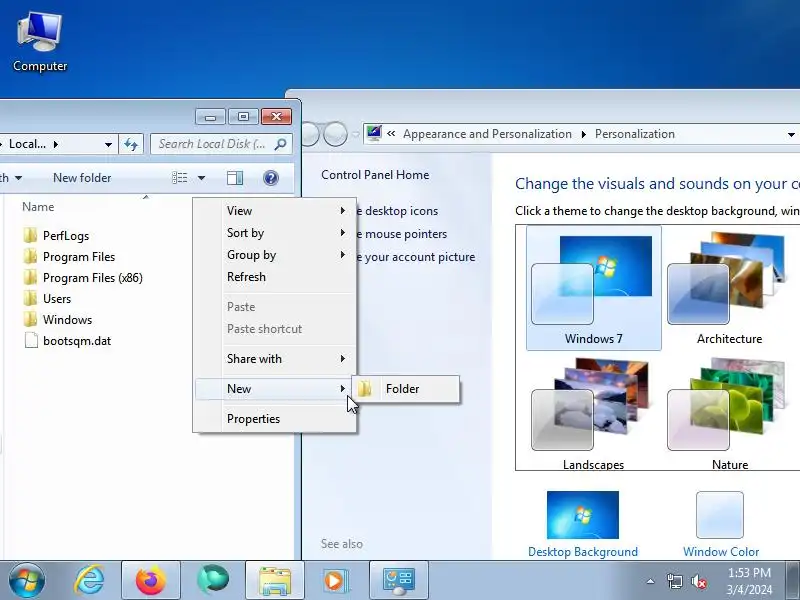This screenshot has height=600, width=800.
Task: Open the Windows Start menu
Action: click(27, 580)
